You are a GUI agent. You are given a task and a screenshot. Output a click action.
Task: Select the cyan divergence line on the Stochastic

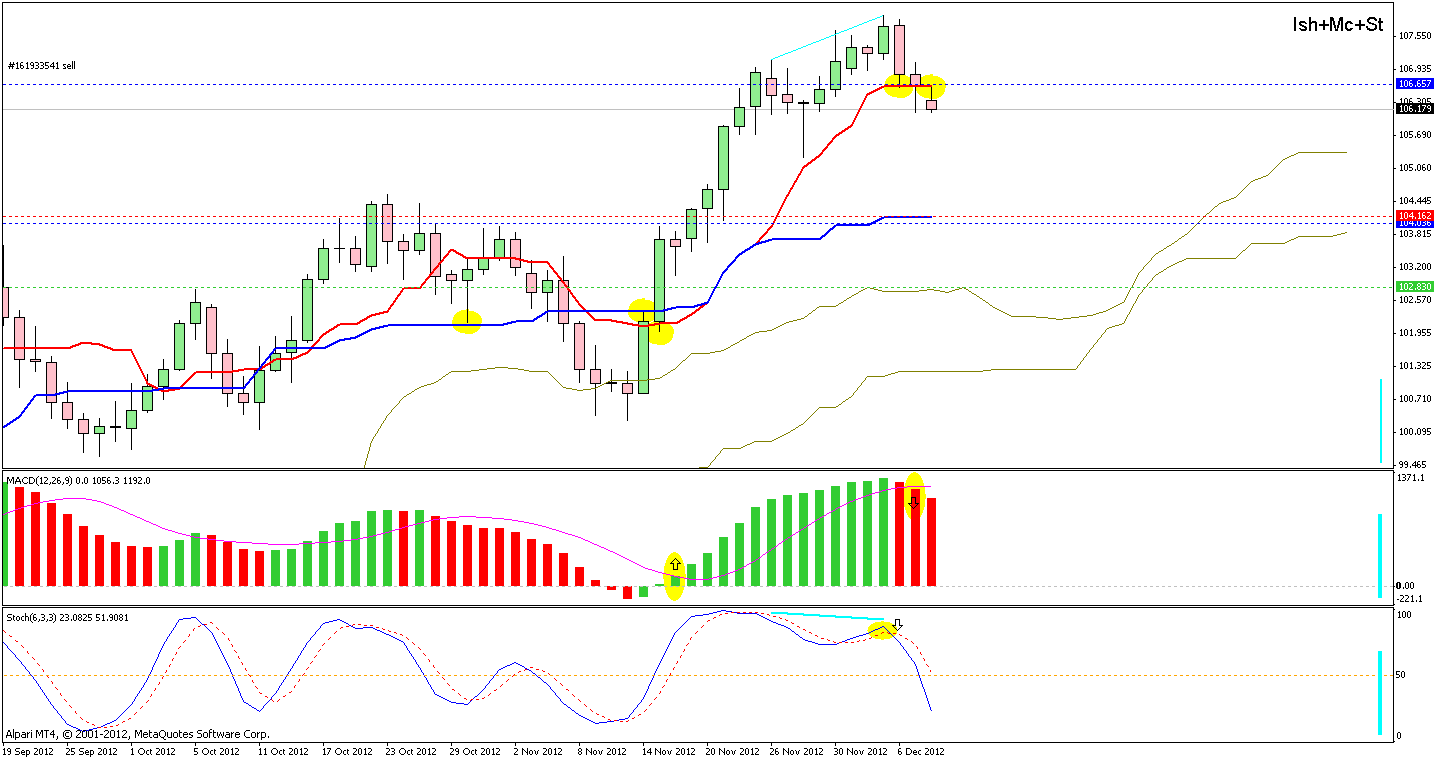pos(827,616)
